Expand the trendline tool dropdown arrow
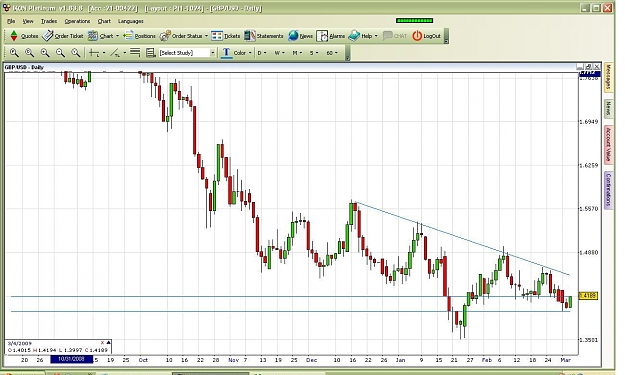 pos(125,53)
